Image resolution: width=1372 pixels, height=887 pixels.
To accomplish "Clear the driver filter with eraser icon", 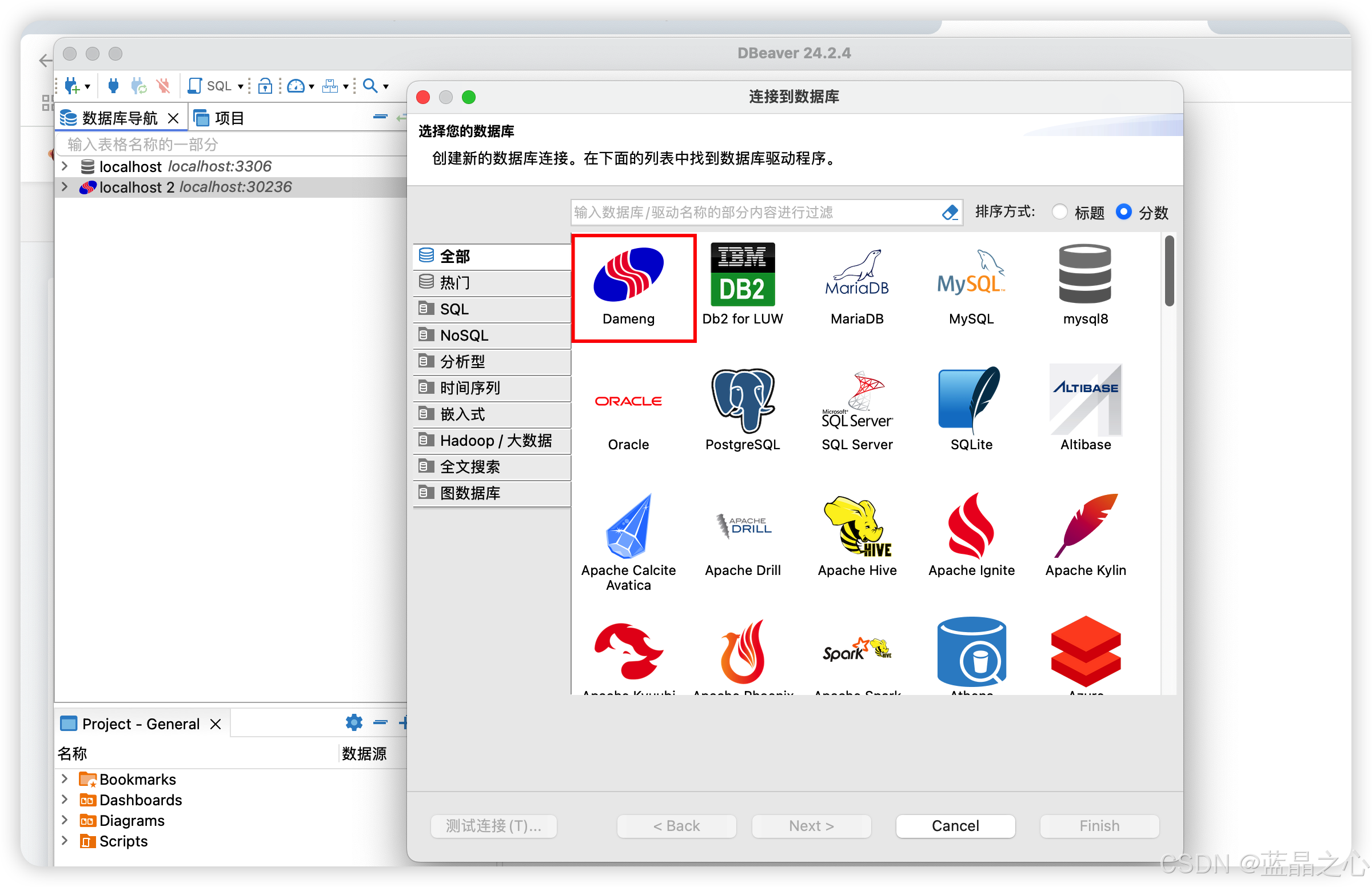I will coord(949,212).
